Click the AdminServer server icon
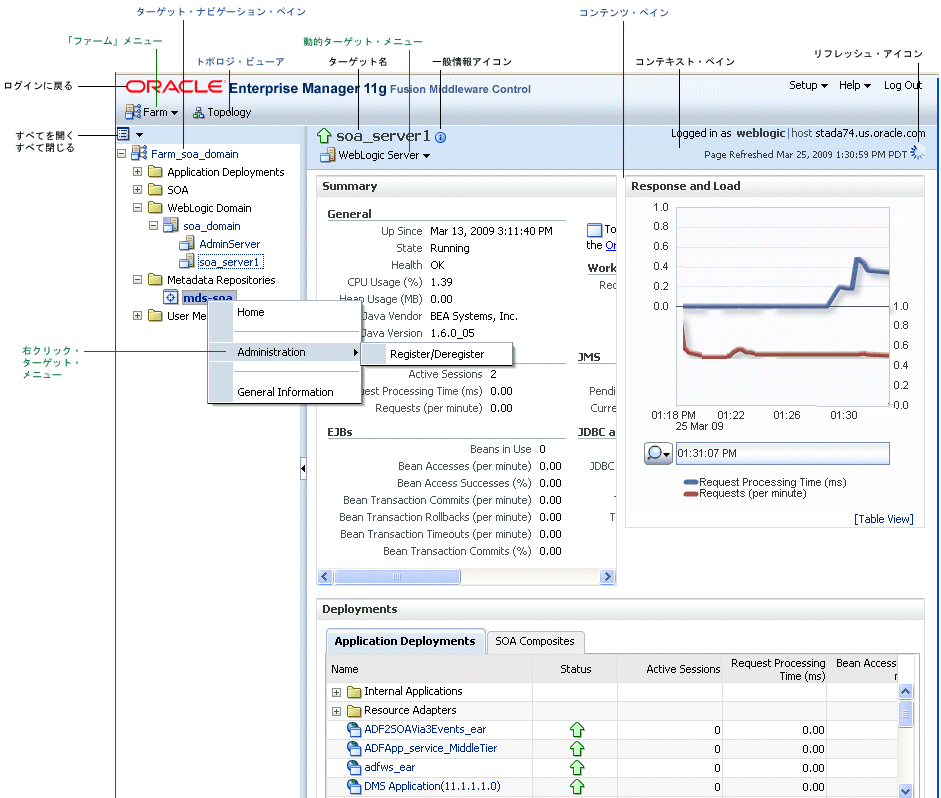The image size is (941, 798). tap(187, 243)
